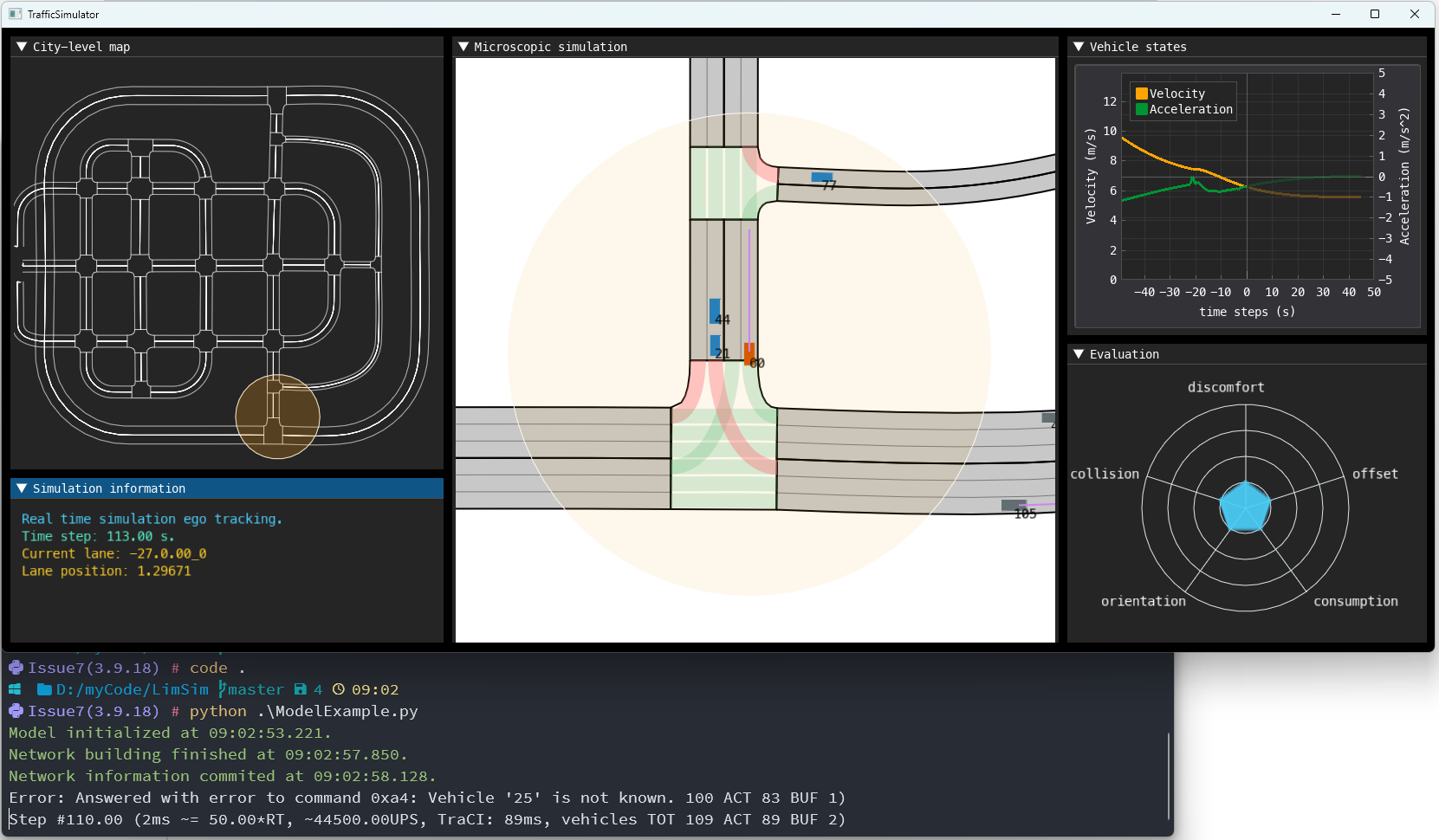Open the D:/myCode/LimSim path in the terminal
This screenshot has height=840, width=1439.
pos(132,689)
